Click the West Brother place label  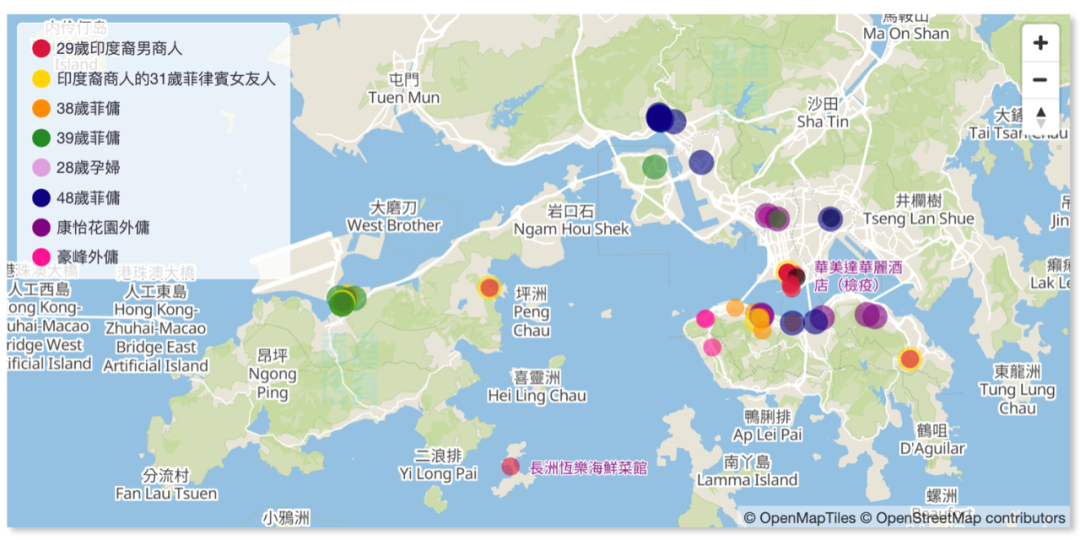coord(393,216)
